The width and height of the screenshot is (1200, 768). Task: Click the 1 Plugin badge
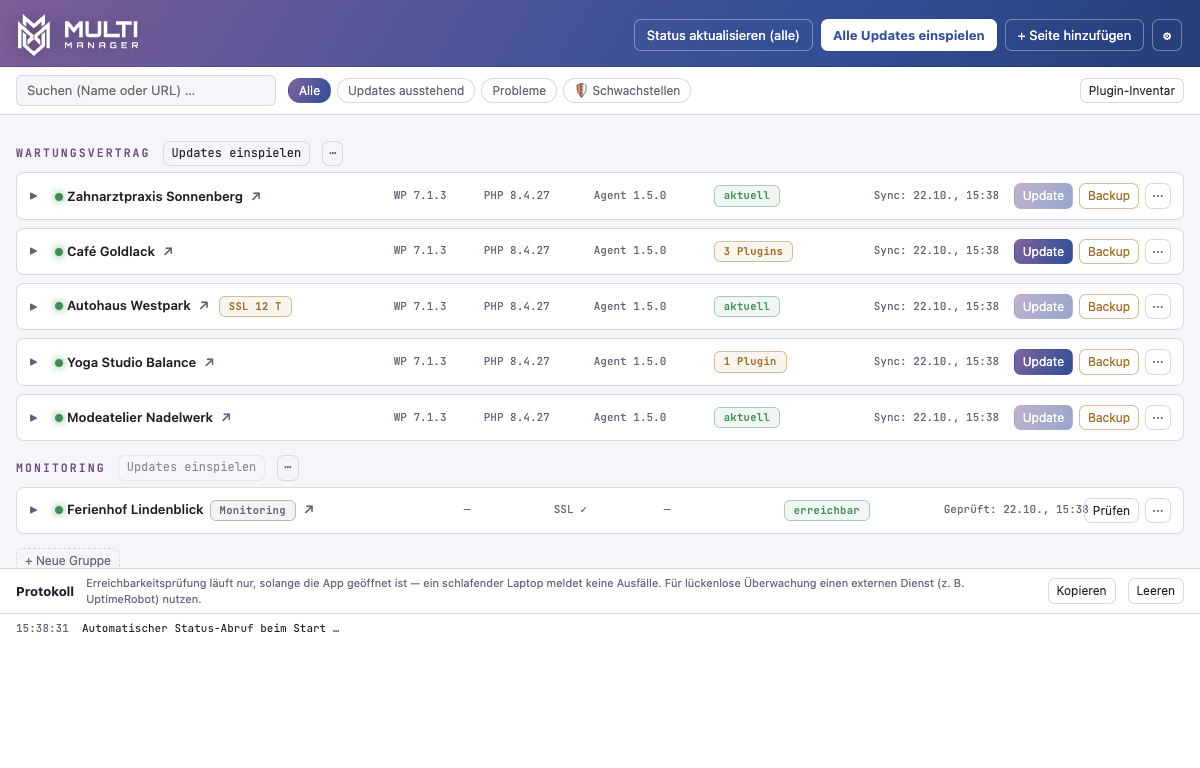(750, 362)
